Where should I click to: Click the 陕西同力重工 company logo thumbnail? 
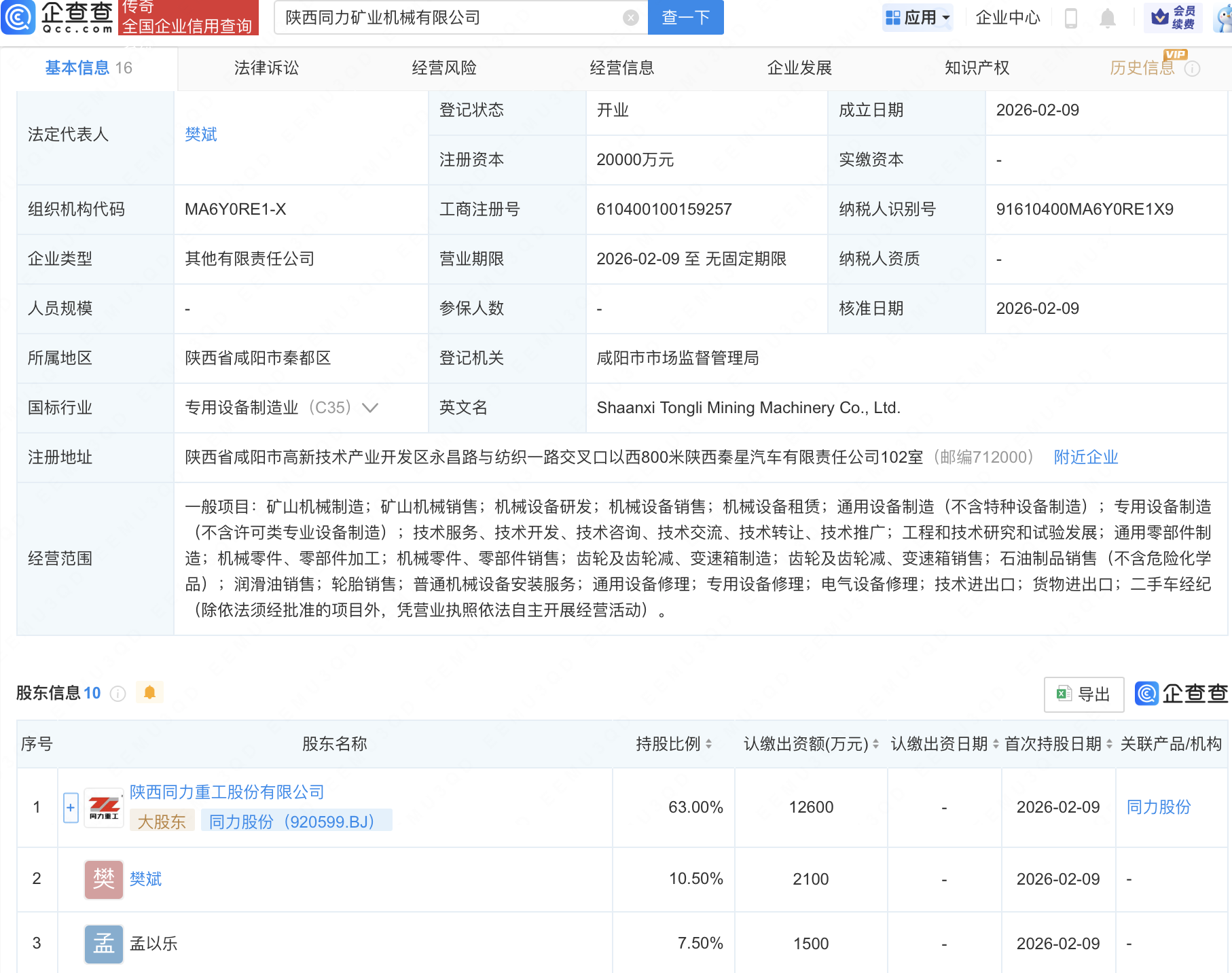coord(104,808)
